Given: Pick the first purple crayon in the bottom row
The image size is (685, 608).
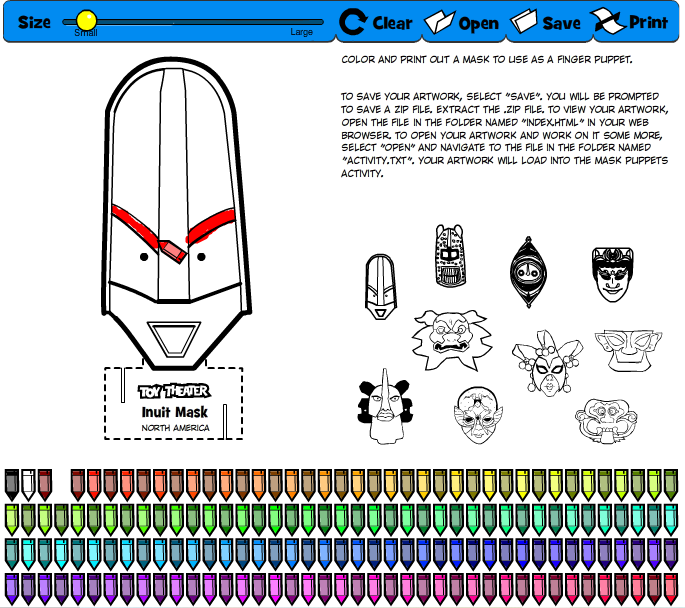Looking at the screenshot, I should 12,589.
